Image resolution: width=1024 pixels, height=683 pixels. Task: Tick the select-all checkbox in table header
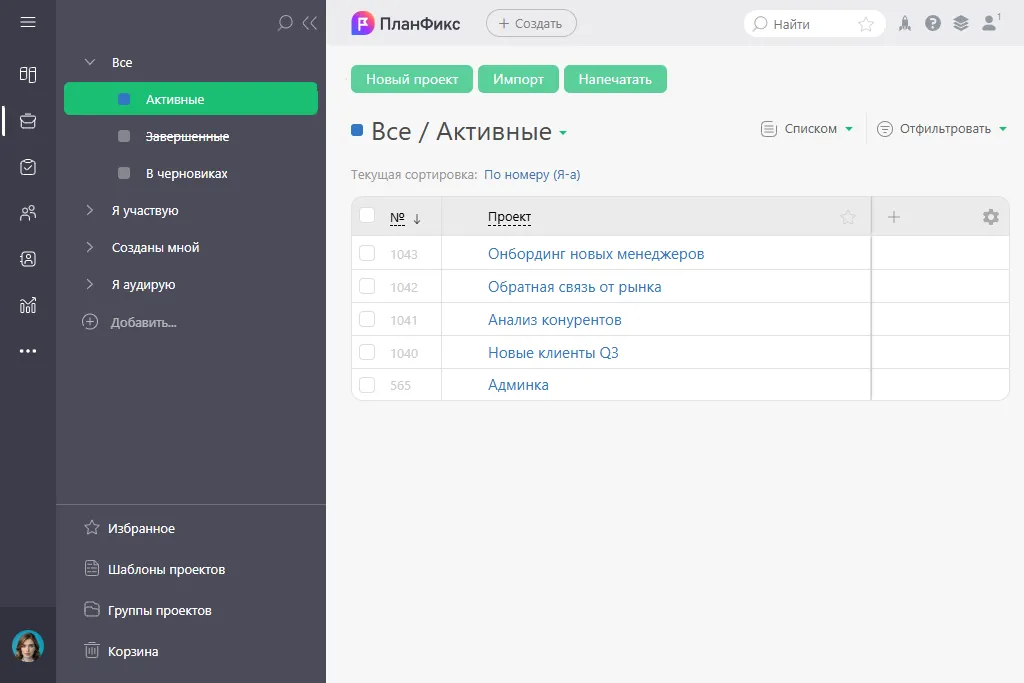[x=367, y=216]
